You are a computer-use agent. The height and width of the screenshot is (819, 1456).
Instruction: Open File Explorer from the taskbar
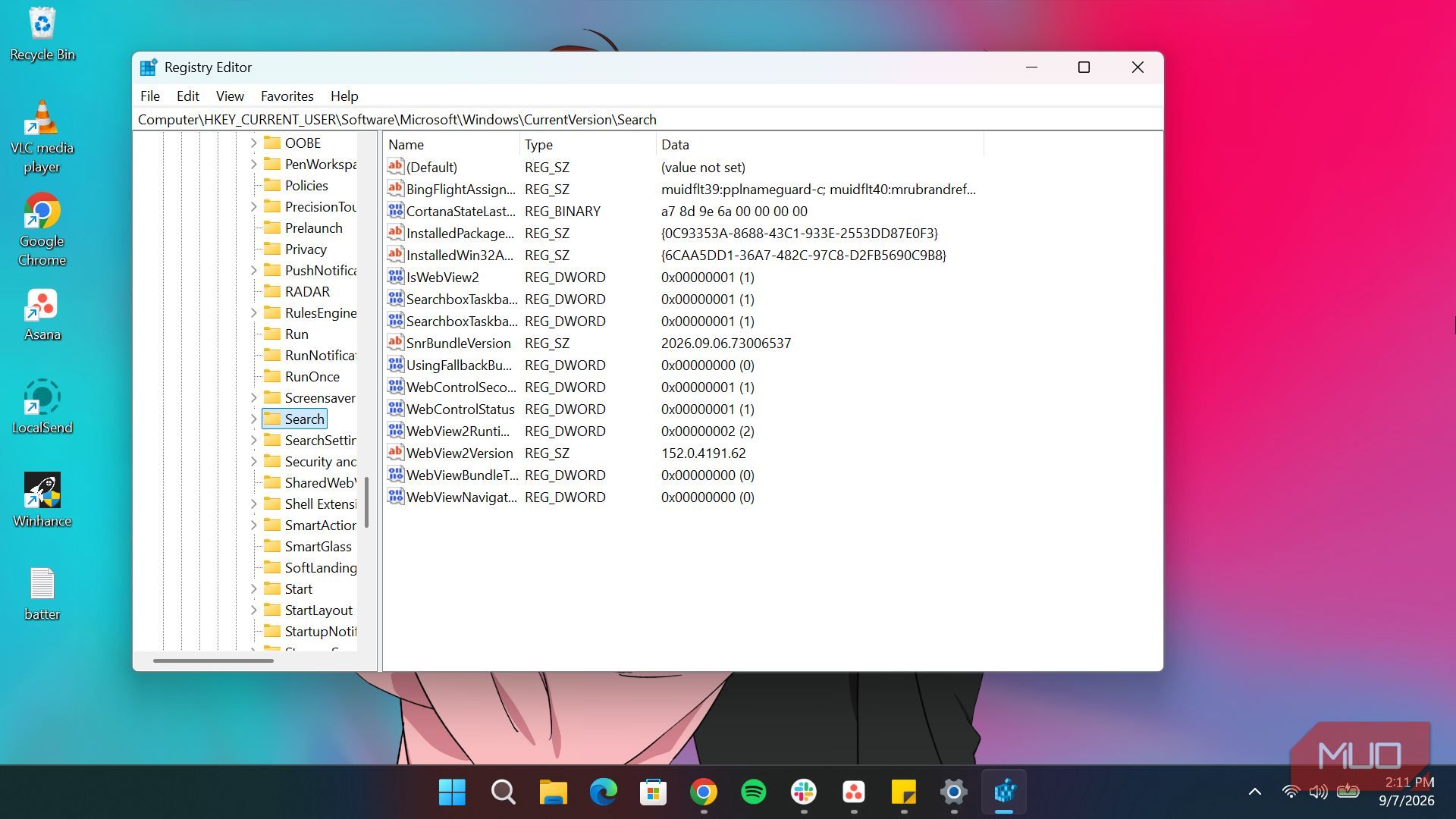click(553, 792)
